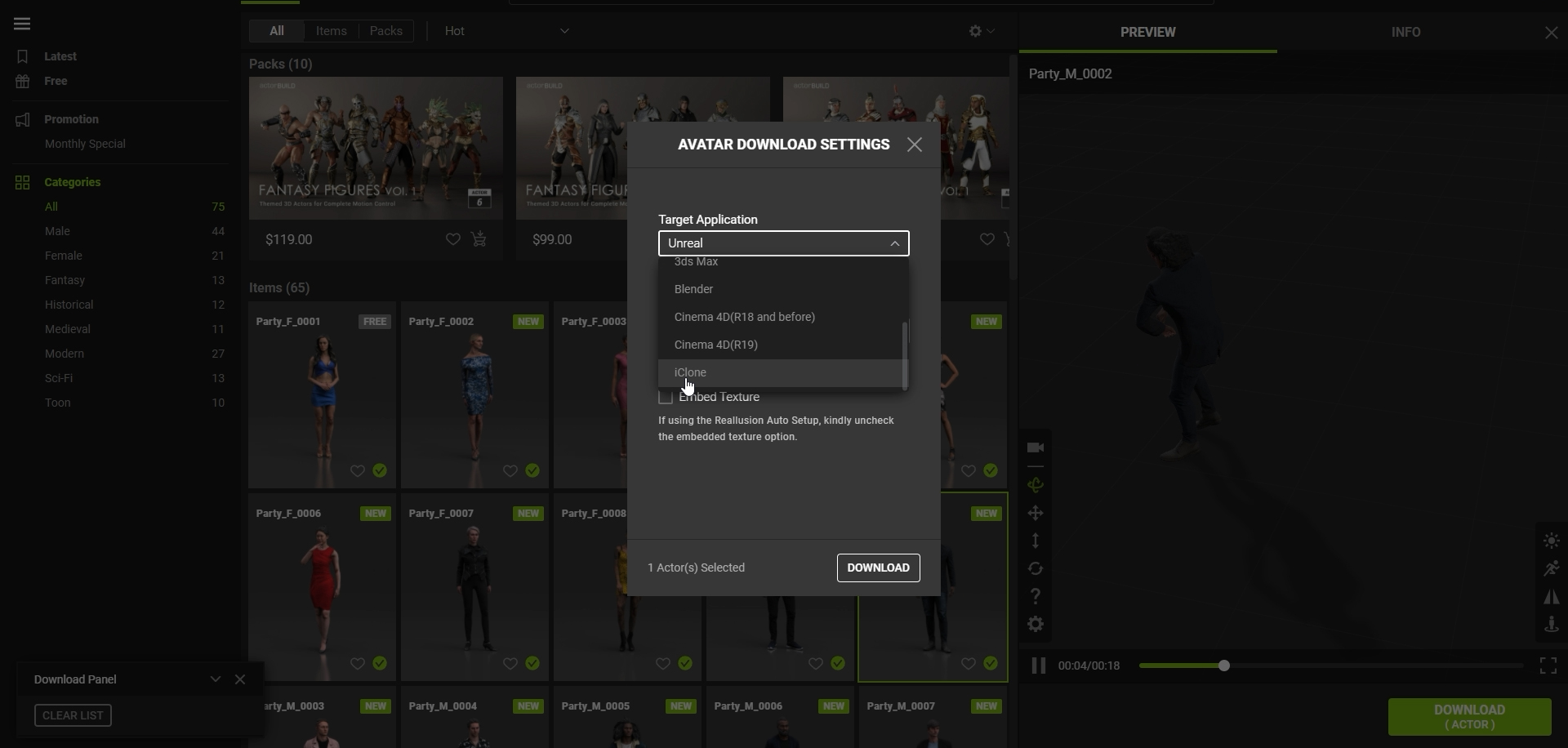Screen dimensions: 1568x748
Task: Close the preview side panel
Action: tap(1551, 33)
